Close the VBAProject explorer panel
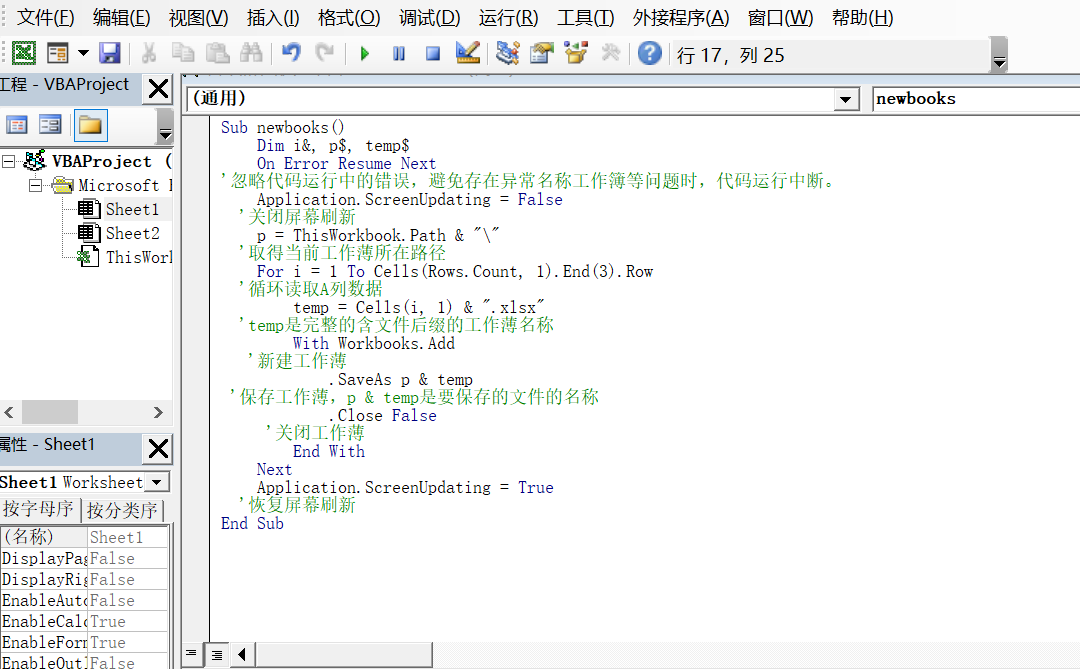 pos(158,88)
